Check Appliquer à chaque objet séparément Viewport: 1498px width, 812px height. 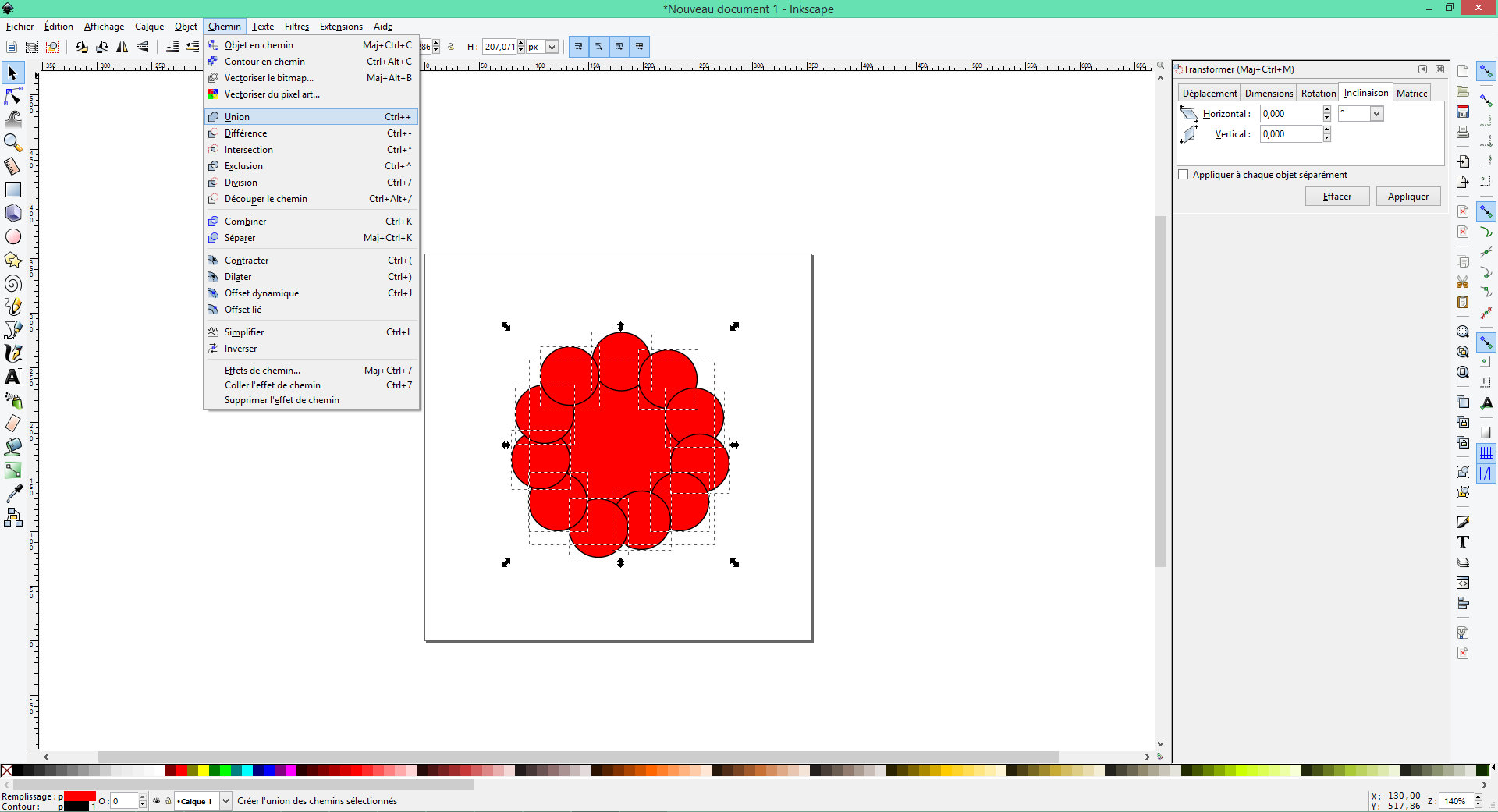1184,174
